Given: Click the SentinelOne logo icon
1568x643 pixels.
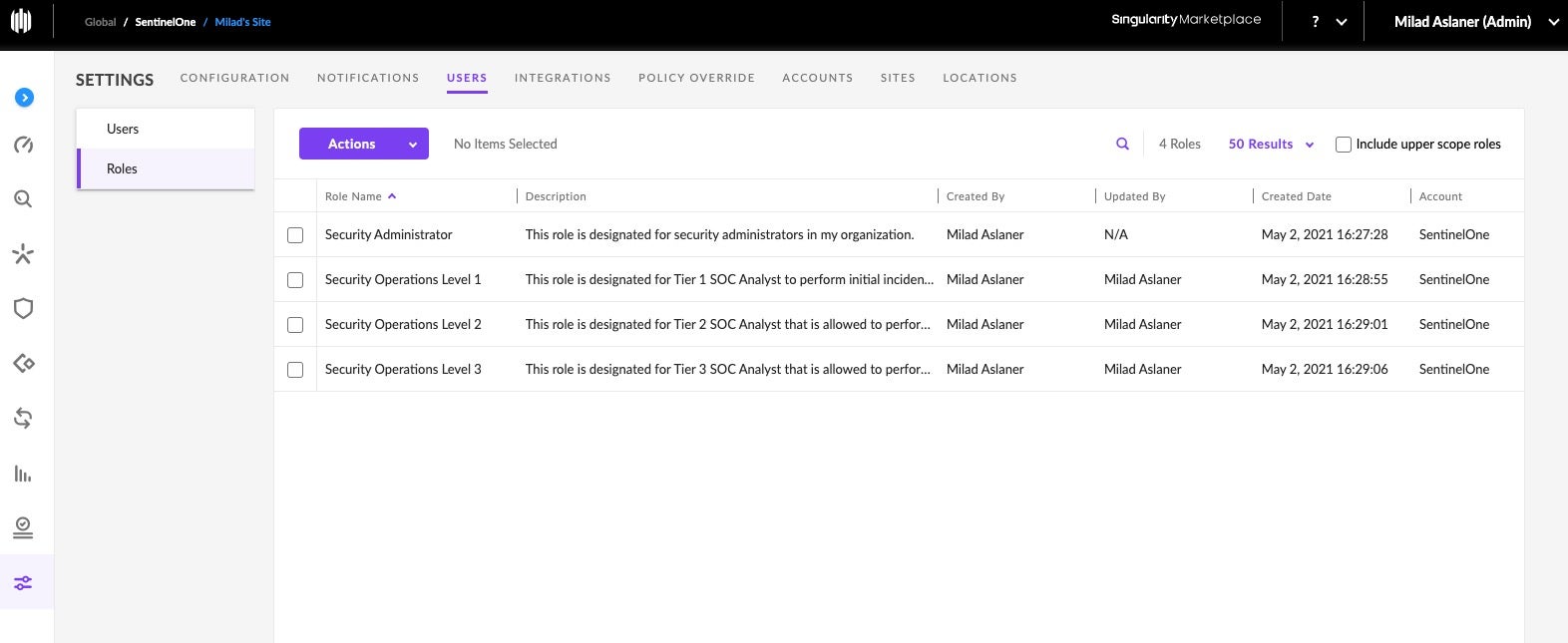Looking at the screenshot, I should pos(21,21).
